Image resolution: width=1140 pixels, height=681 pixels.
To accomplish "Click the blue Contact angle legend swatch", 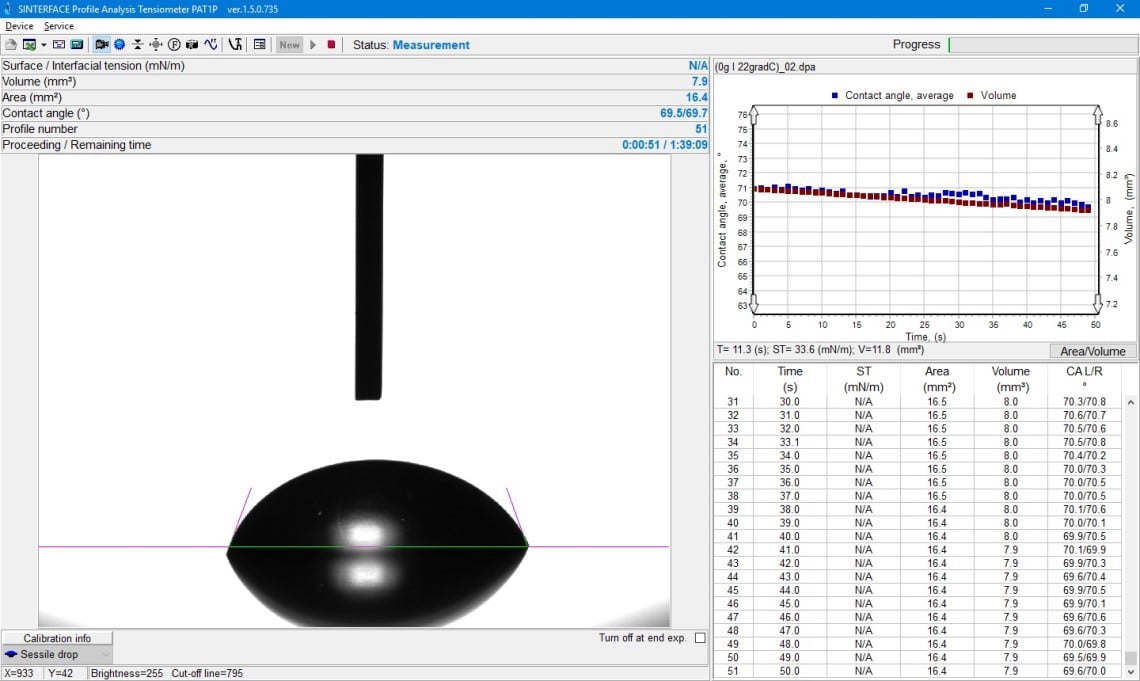I will (x=835, y=95).
